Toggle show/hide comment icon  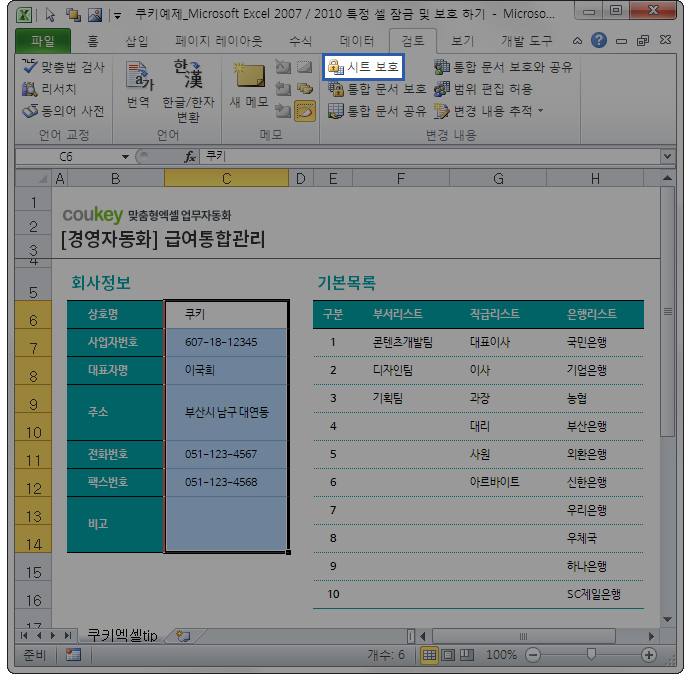click(305, 67)
